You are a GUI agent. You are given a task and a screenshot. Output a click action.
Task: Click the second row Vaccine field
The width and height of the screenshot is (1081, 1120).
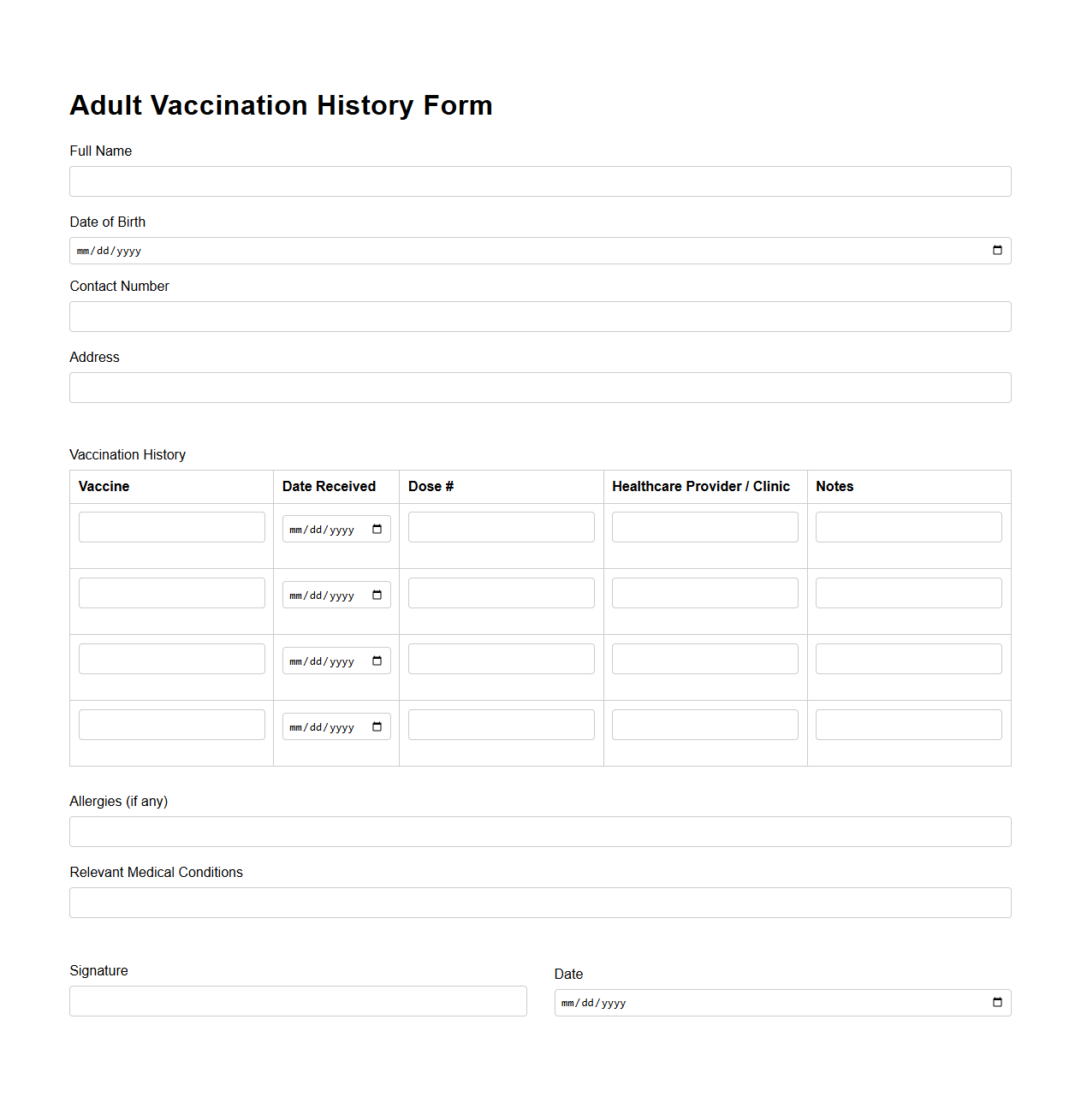pos(171,592)
